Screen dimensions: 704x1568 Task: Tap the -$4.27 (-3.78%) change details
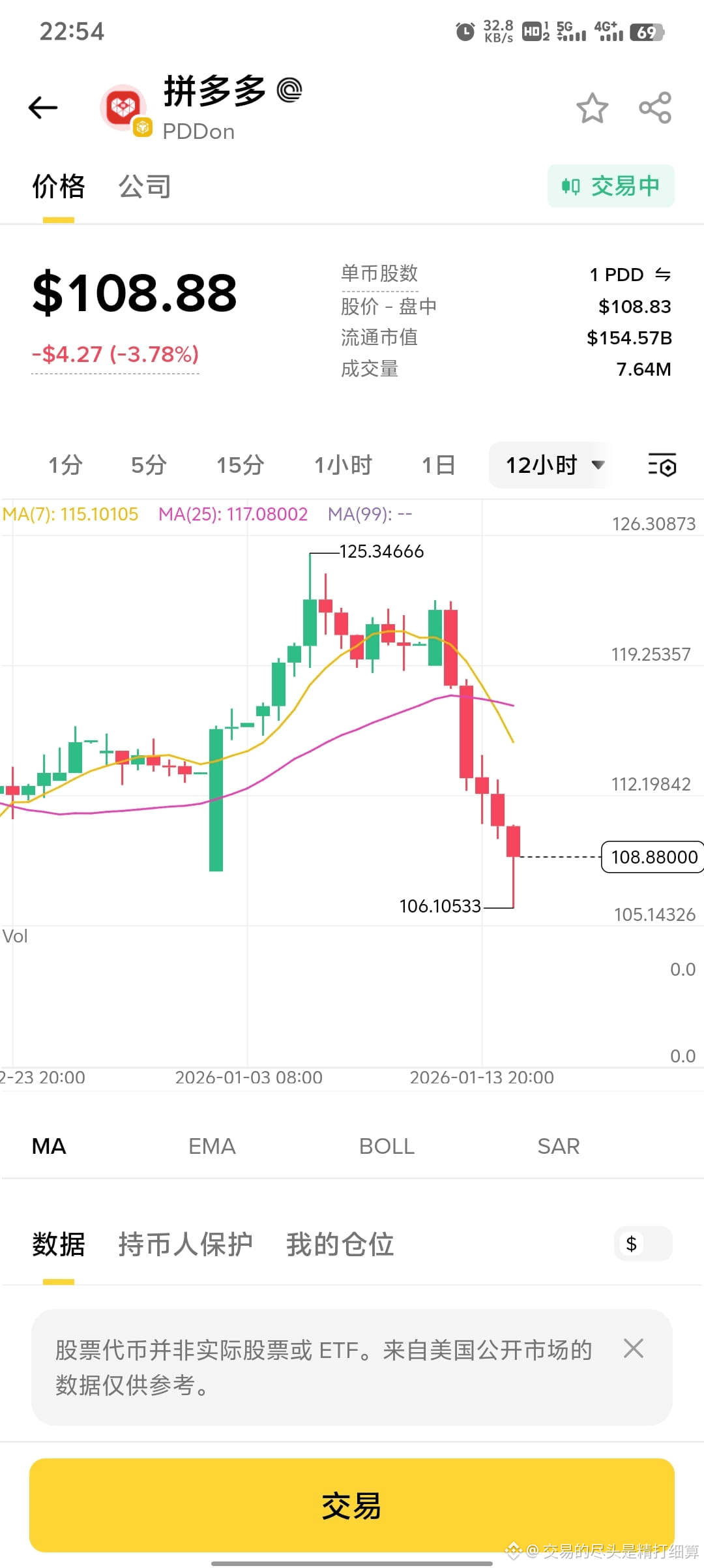coord(116,354)
